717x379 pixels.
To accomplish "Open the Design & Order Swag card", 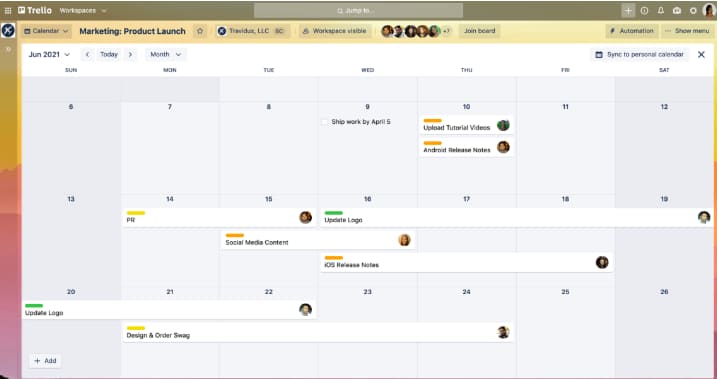I will coord(318,332).
